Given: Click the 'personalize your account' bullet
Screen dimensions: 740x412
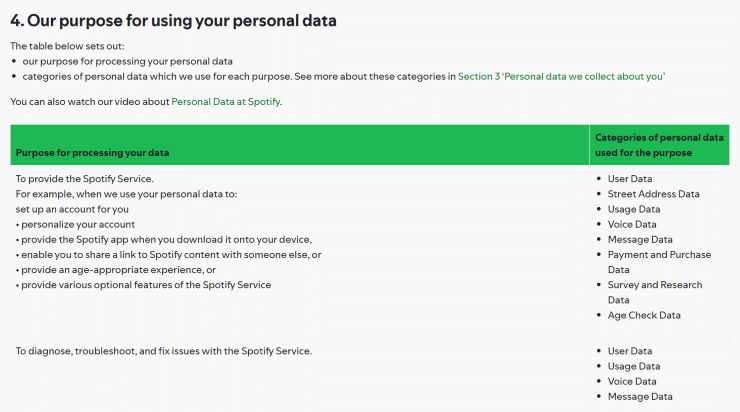Looking at the screenshot, I should [78, 224].
